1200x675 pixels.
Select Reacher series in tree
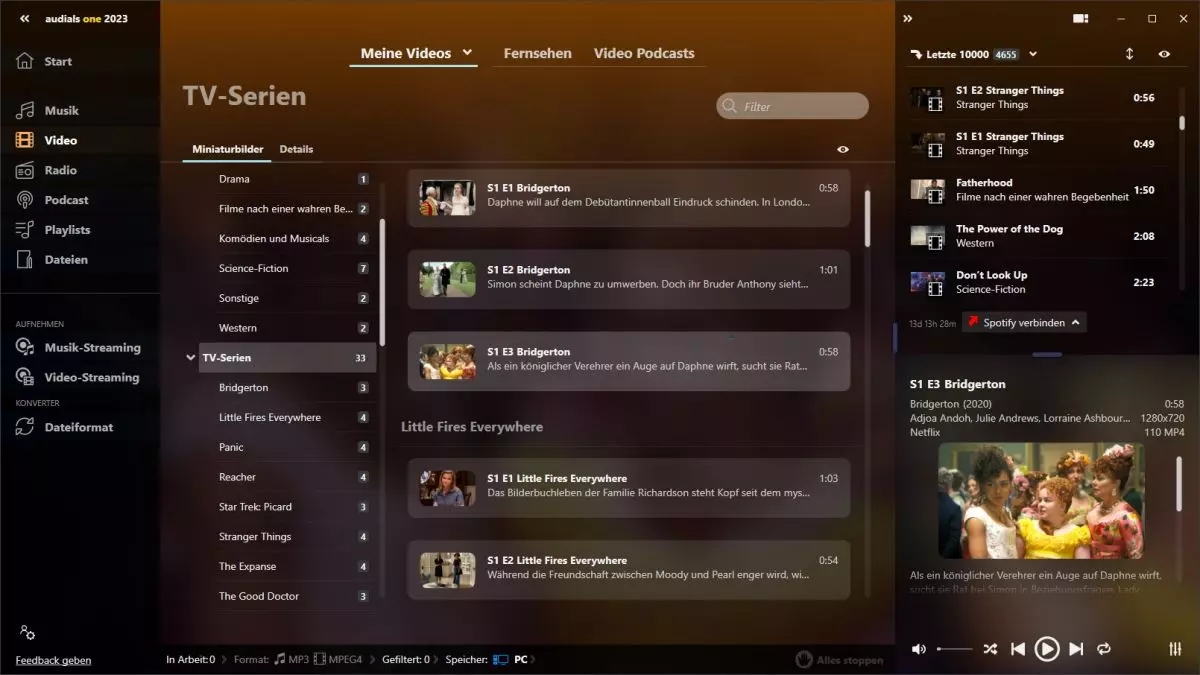pyautogui.click(x=289, y=477)
